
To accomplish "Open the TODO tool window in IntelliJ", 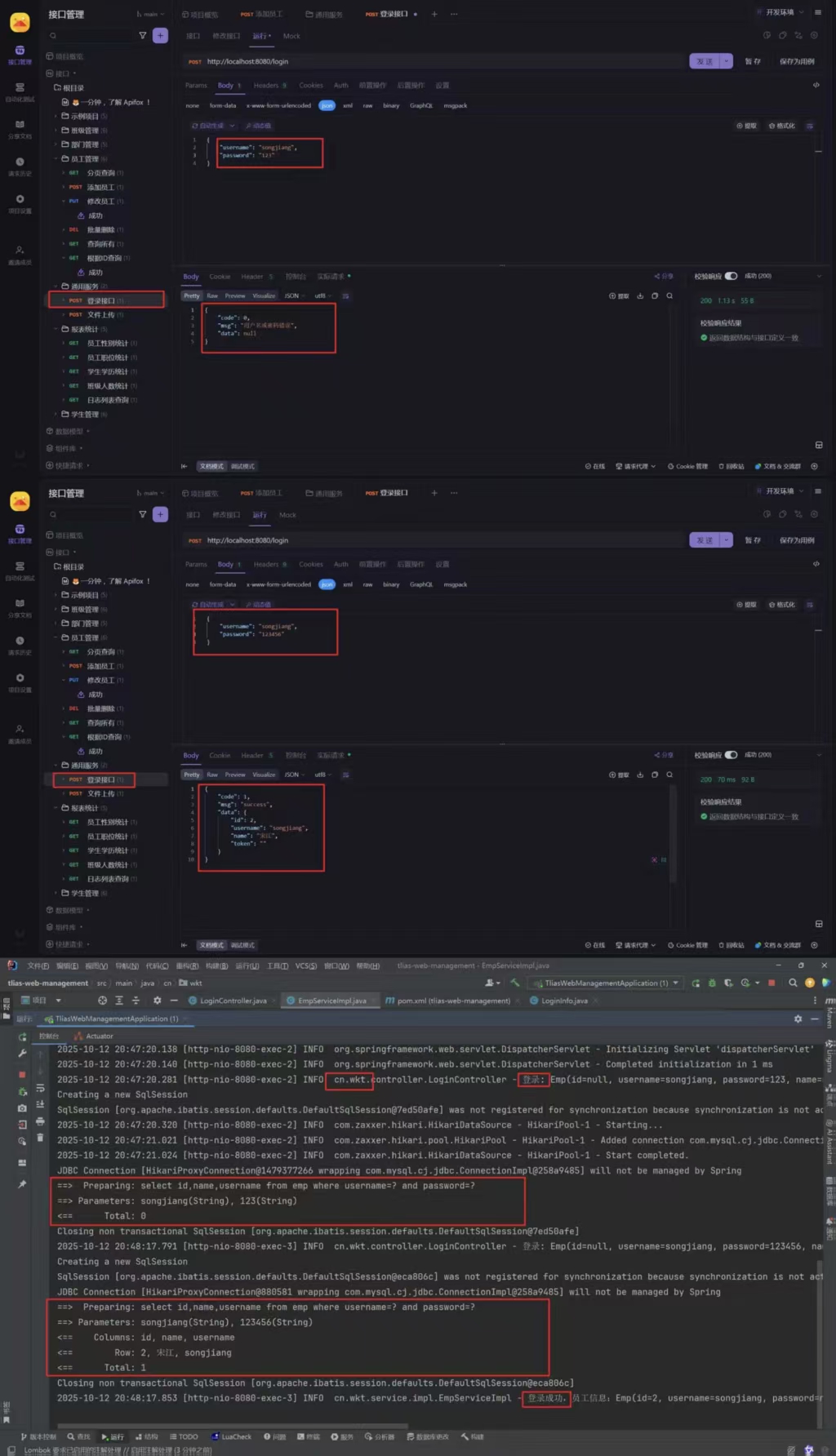I will [185, 1437].
